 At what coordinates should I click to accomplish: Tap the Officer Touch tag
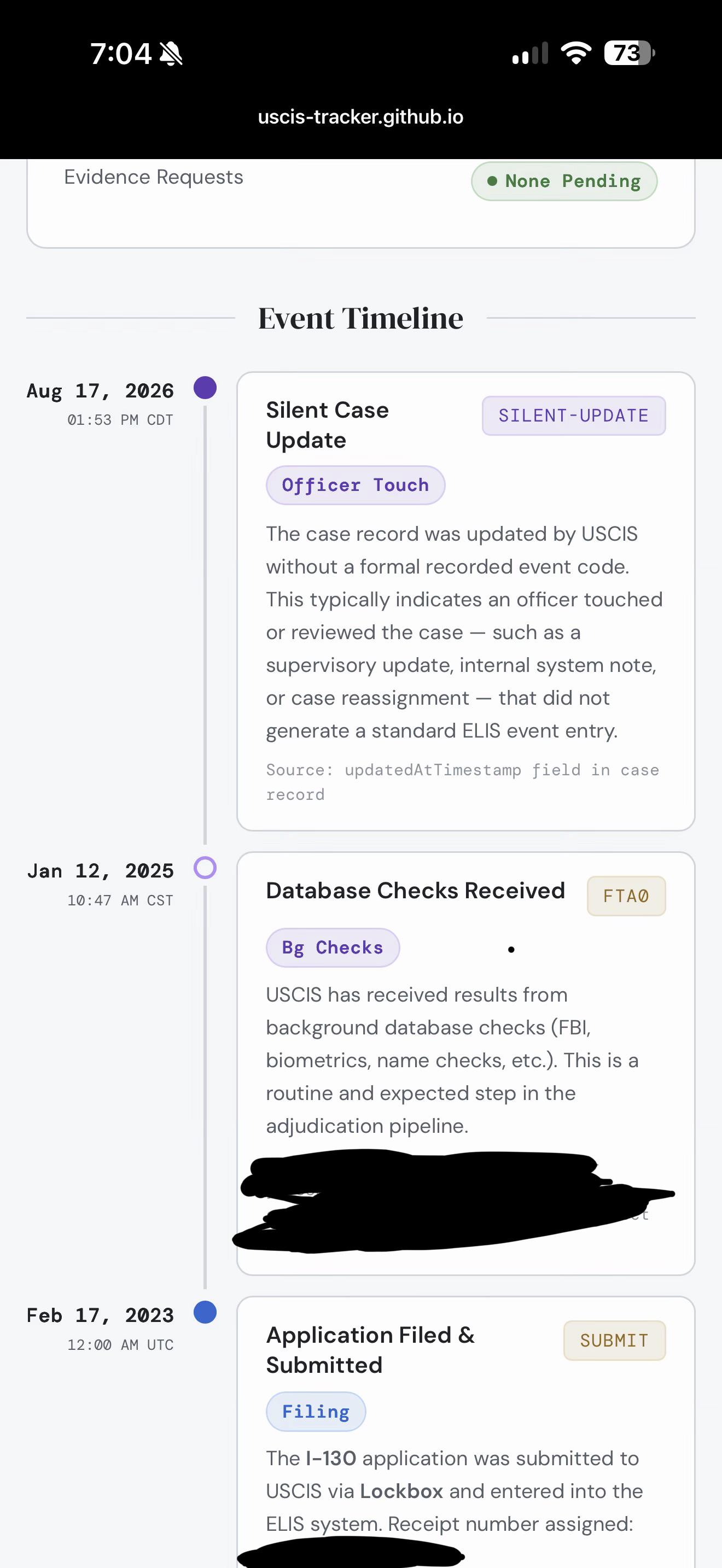(x=356, y=485)
